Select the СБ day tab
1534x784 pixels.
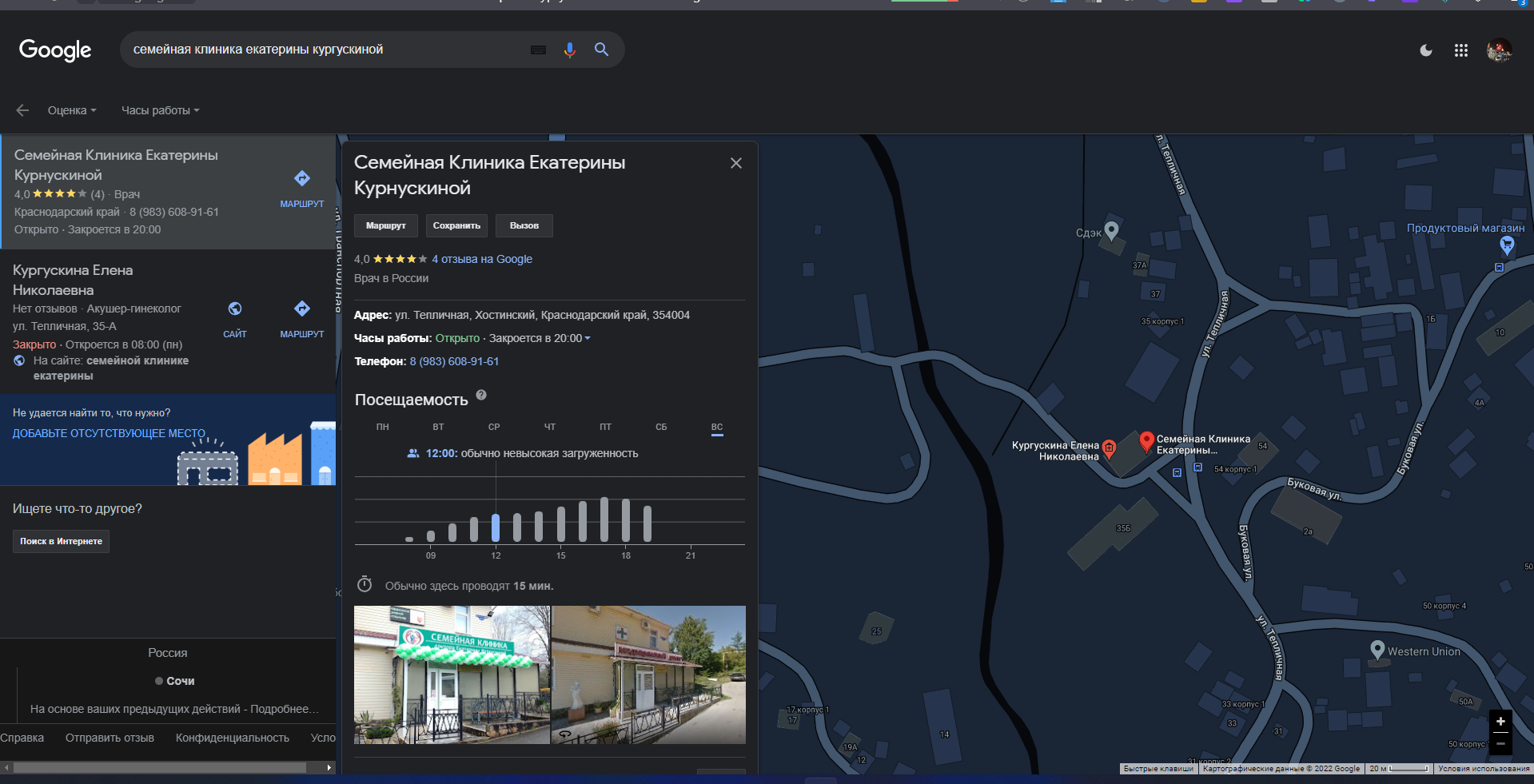[x=661, y=427]
